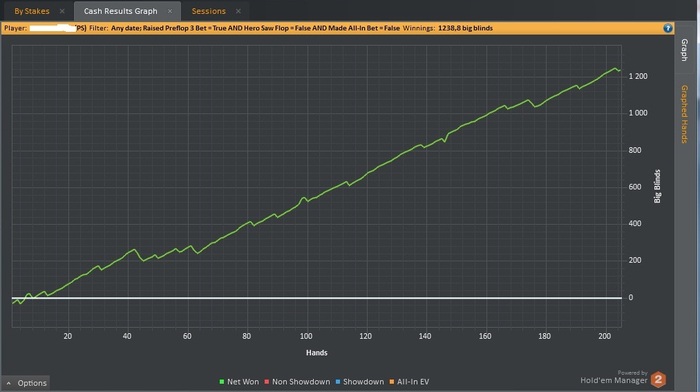Close the By Stakes tab
Screen dimensions: 700x392
click(x=62, y=11)
